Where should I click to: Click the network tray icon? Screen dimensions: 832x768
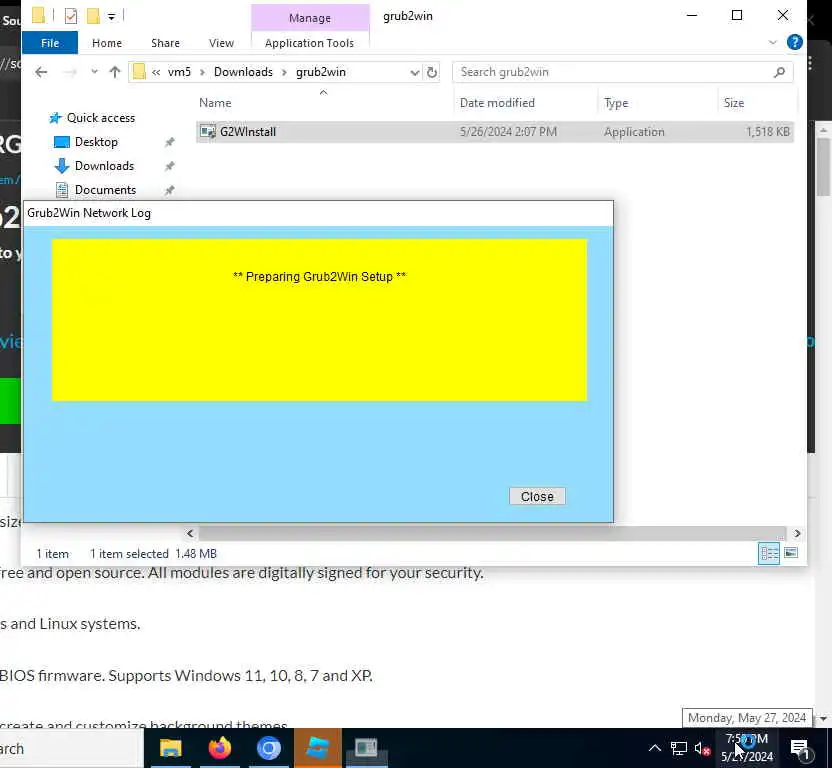click(679, 748)
